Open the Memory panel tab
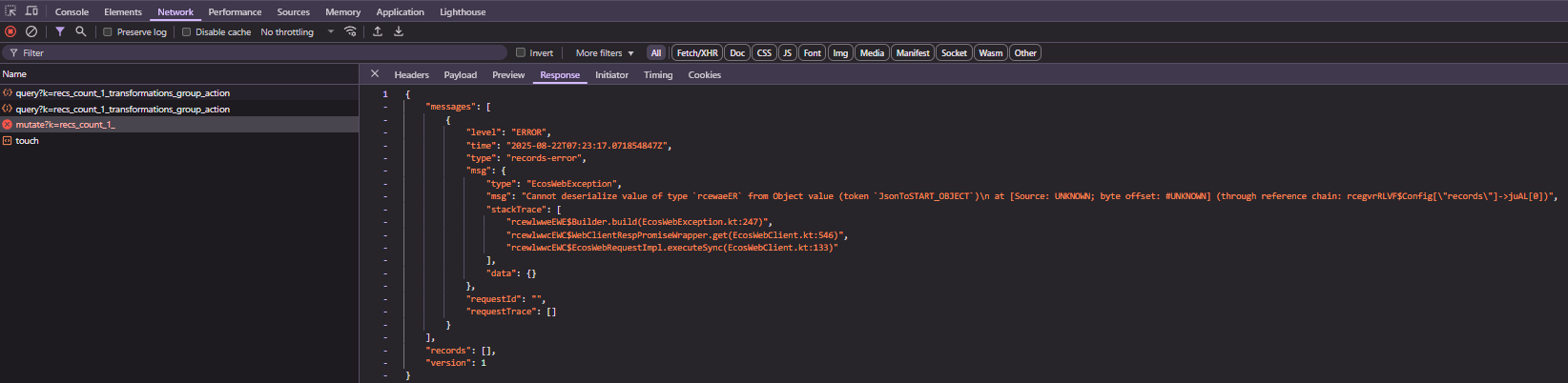Viewport: 1568px width, 383px height. click(x=343, y=12)
